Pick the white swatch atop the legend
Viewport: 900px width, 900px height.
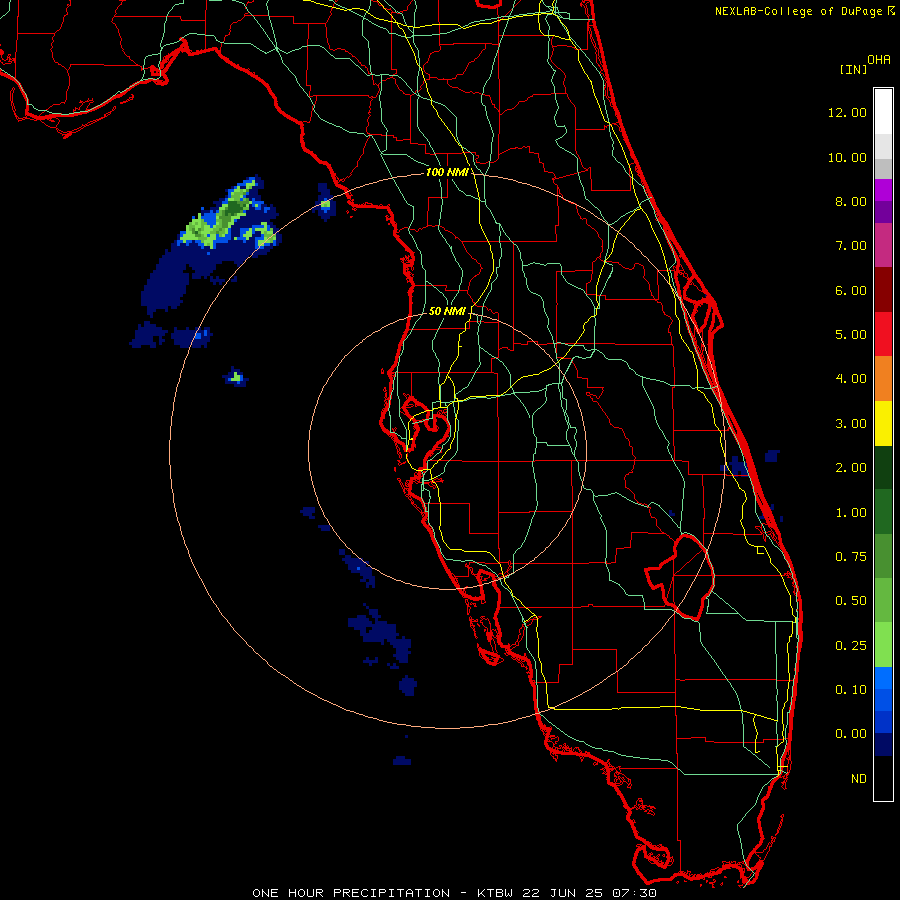pos(883,112)
